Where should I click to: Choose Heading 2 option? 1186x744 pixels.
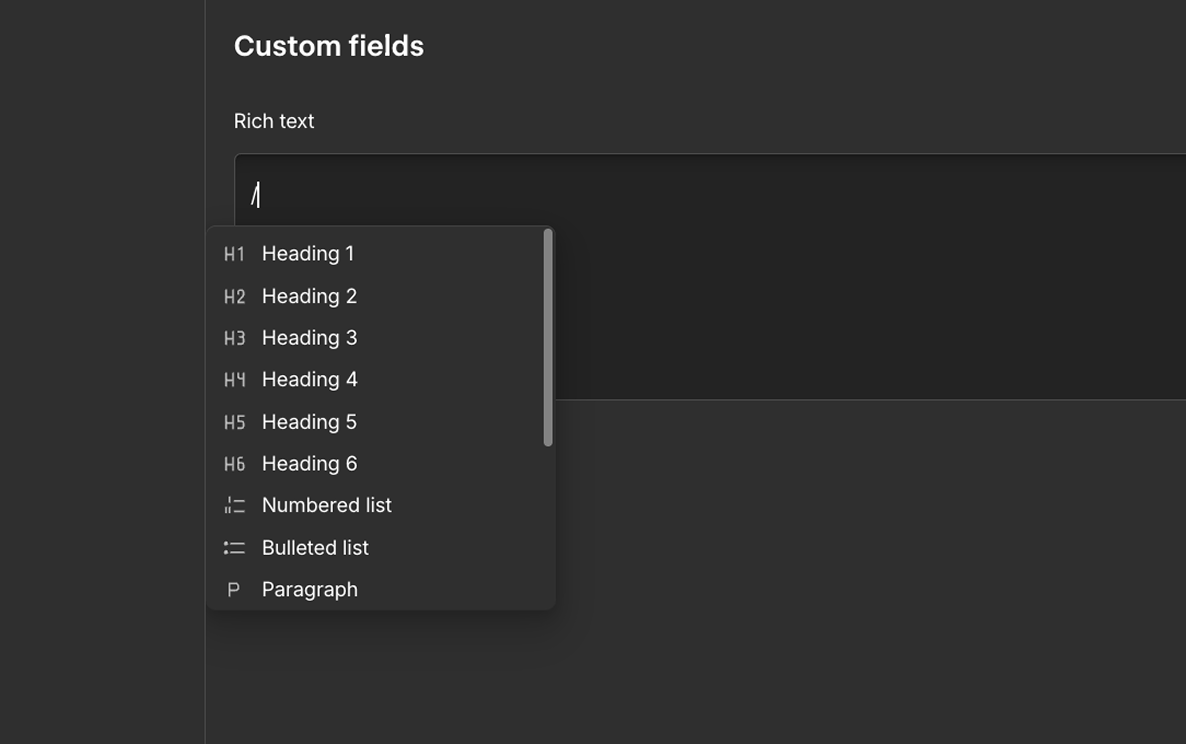[380, 296]
